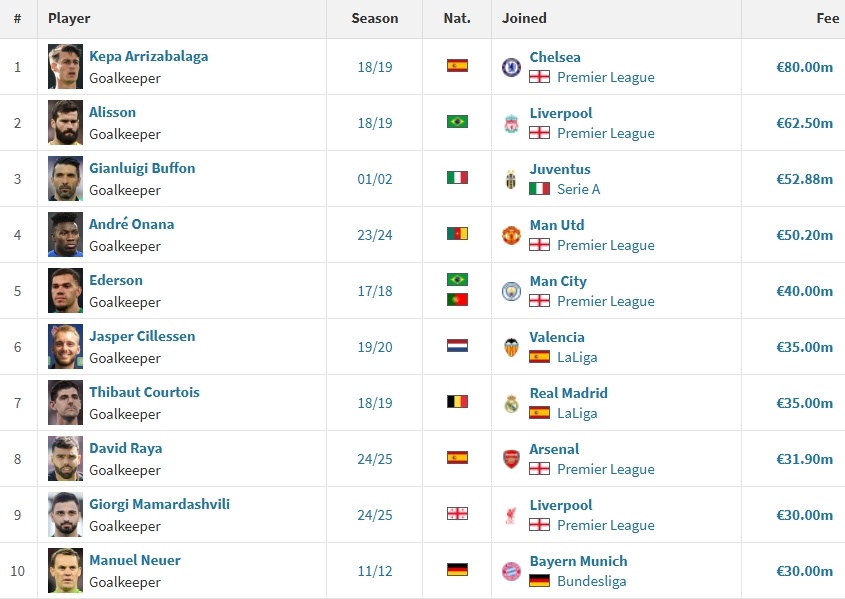845x599 pixels.
Task: Click André Onana's portrait thumbnail
Action: (65, 235)
